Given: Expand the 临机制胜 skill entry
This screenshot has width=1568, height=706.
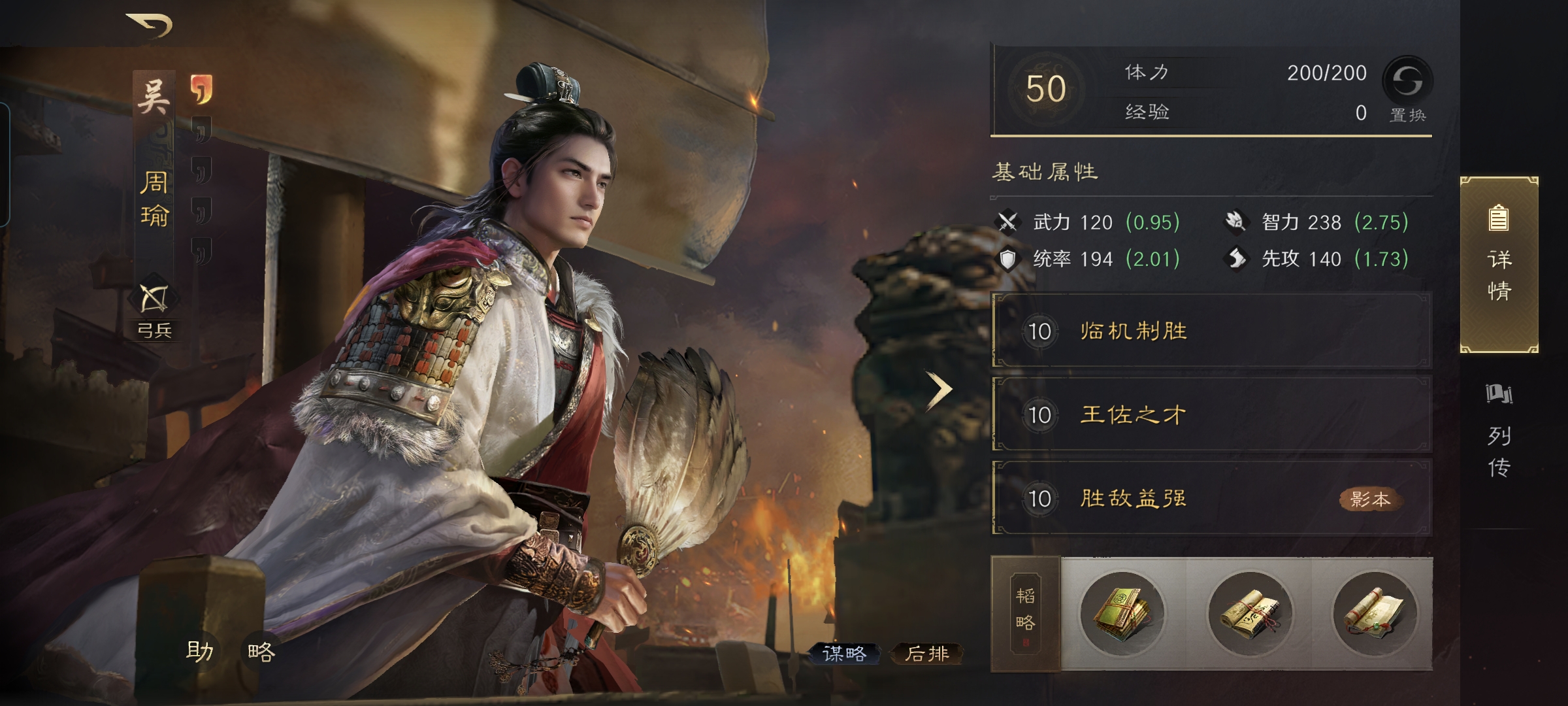Looking at the screenshot, I should click(1212, 331).
